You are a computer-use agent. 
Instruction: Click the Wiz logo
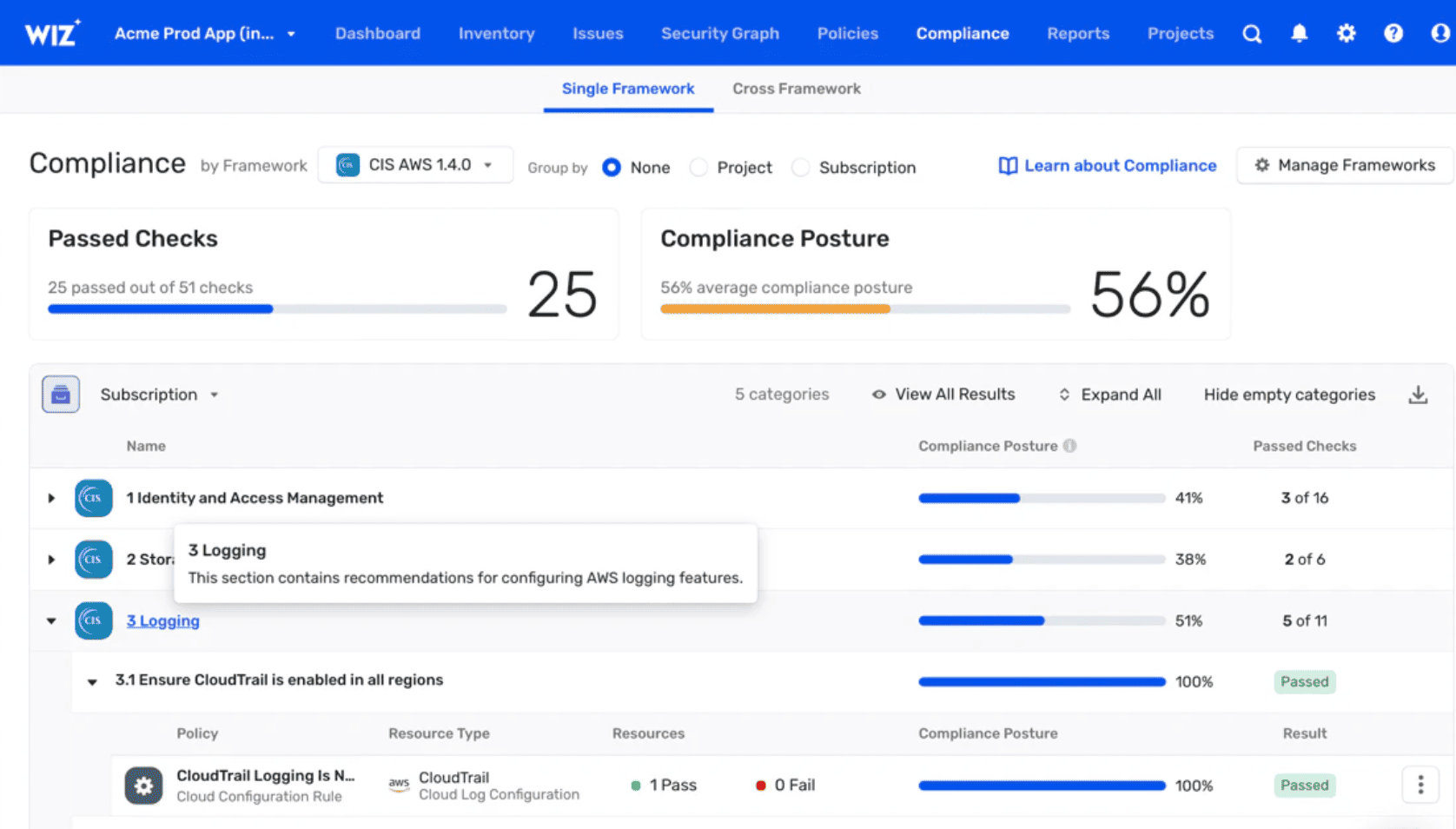52,33
